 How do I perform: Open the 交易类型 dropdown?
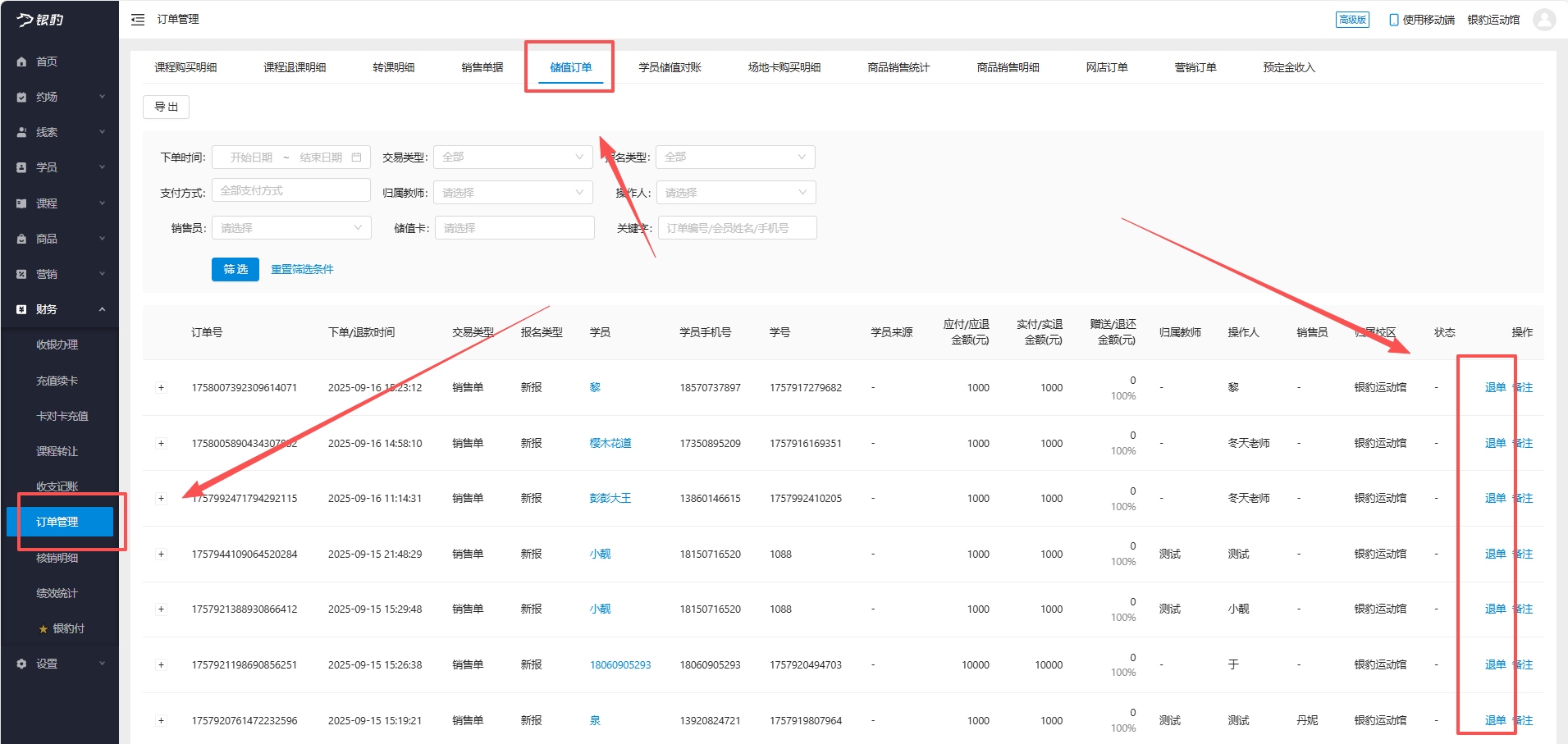point(512,157)
